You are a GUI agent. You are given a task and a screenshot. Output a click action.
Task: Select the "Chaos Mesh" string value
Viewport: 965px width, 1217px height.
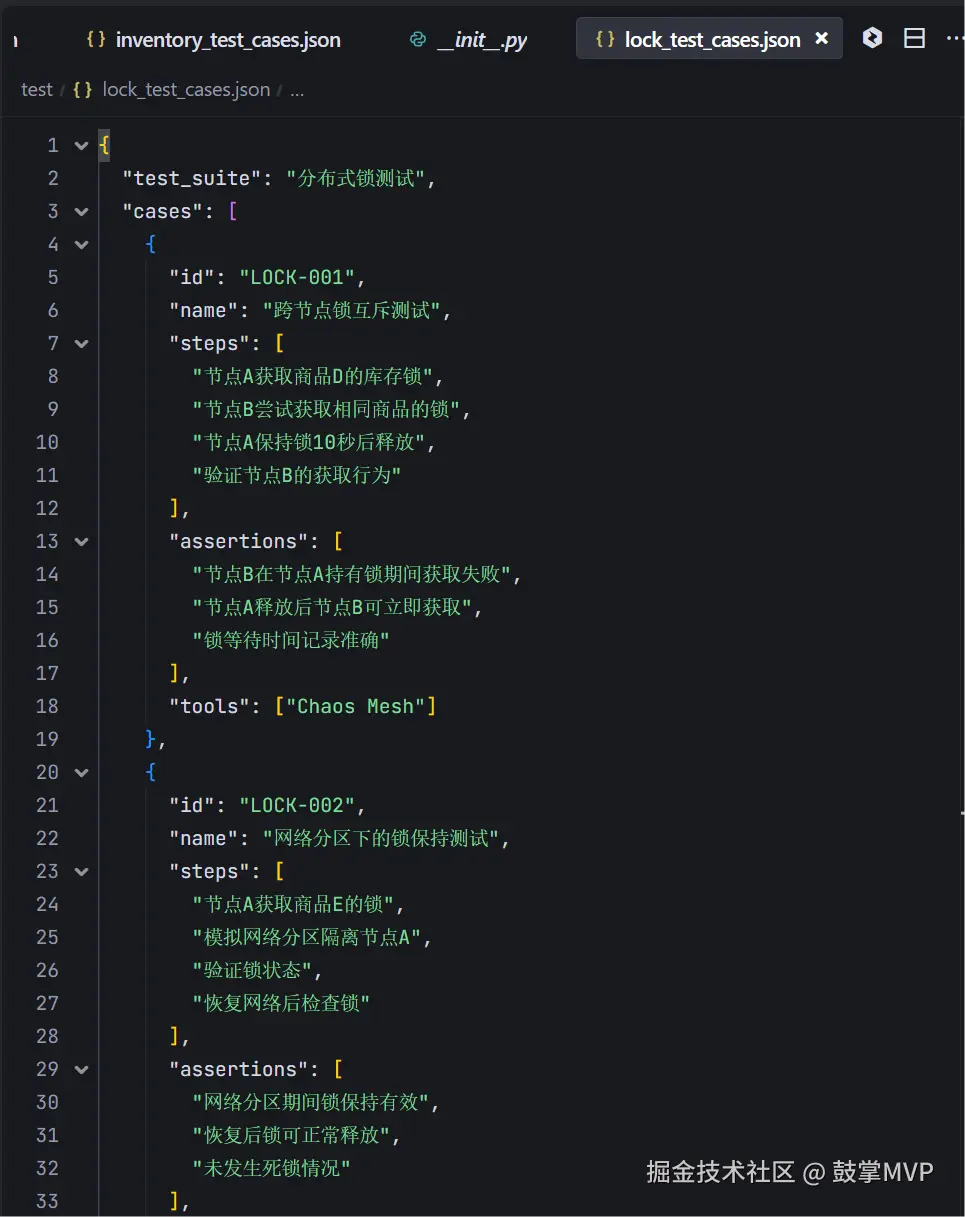point(356,706)
